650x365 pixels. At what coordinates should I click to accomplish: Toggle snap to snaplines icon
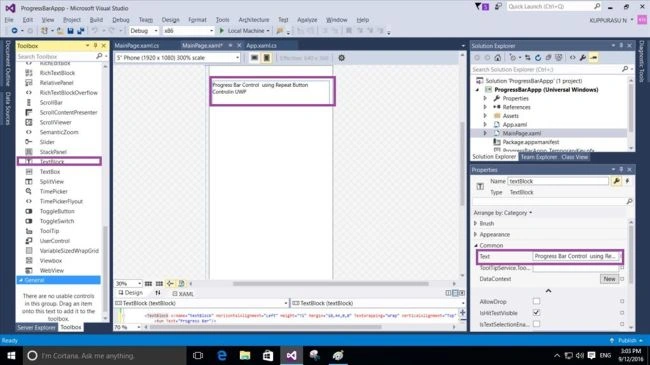point(170,284)
